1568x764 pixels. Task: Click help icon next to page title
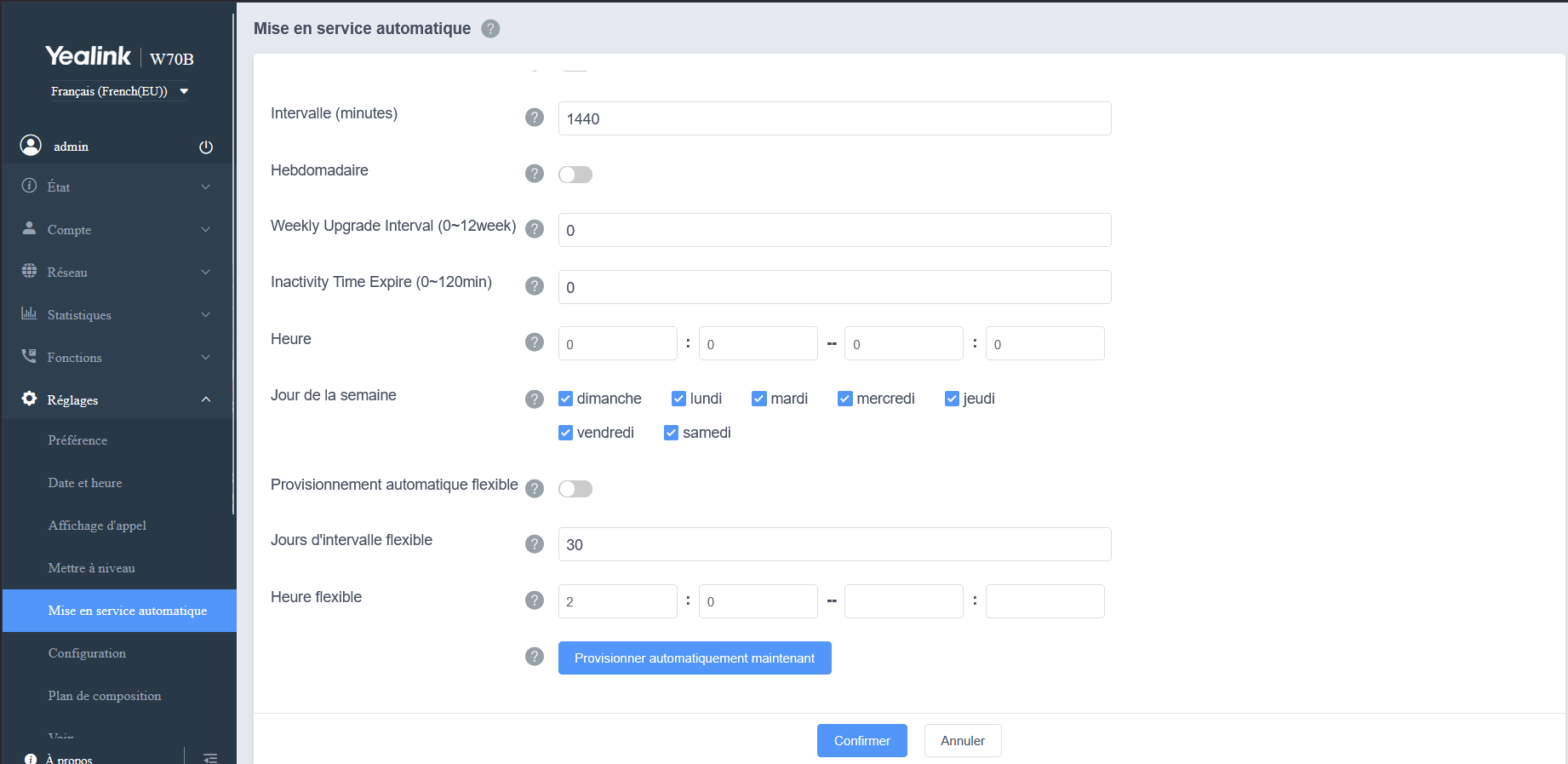click(x=490, y=29)
